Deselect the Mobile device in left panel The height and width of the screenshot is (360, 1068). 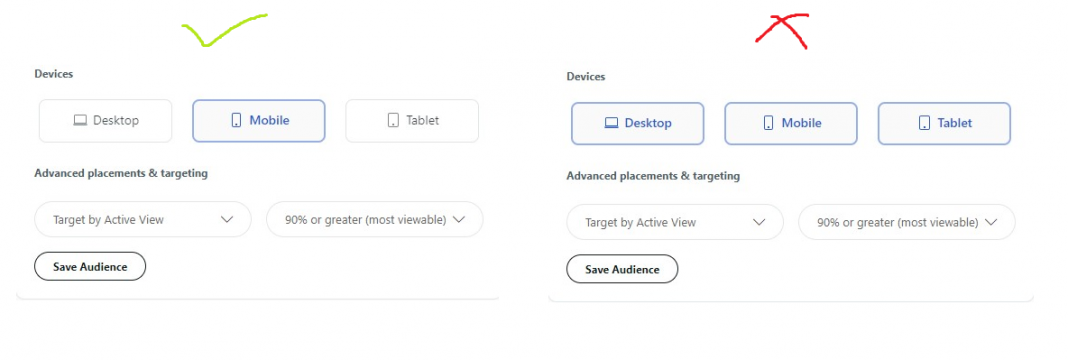tap(259, 121)
